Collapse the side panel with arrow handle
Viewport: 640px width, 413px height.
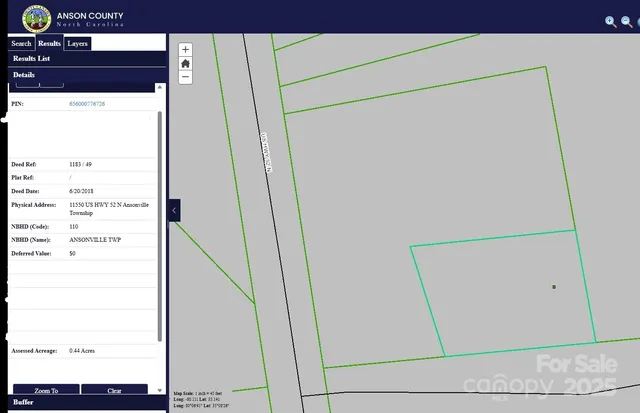point(174,210)
